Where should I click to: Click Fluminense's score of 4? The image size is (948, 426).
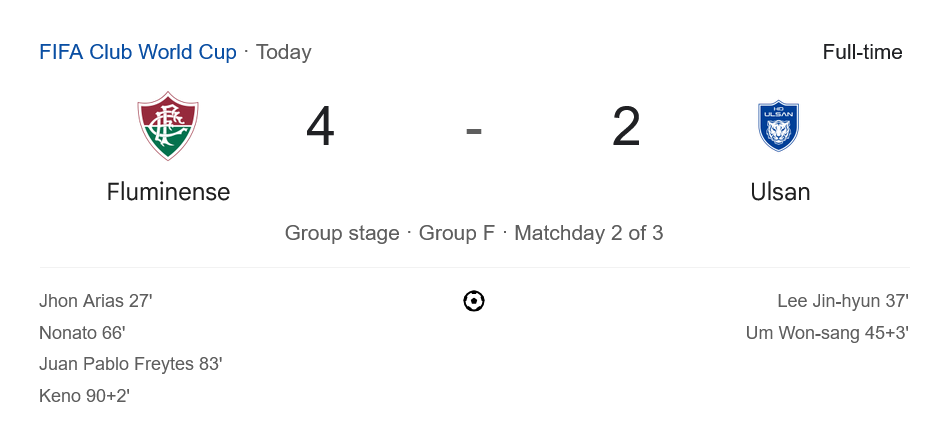point(320,128)
